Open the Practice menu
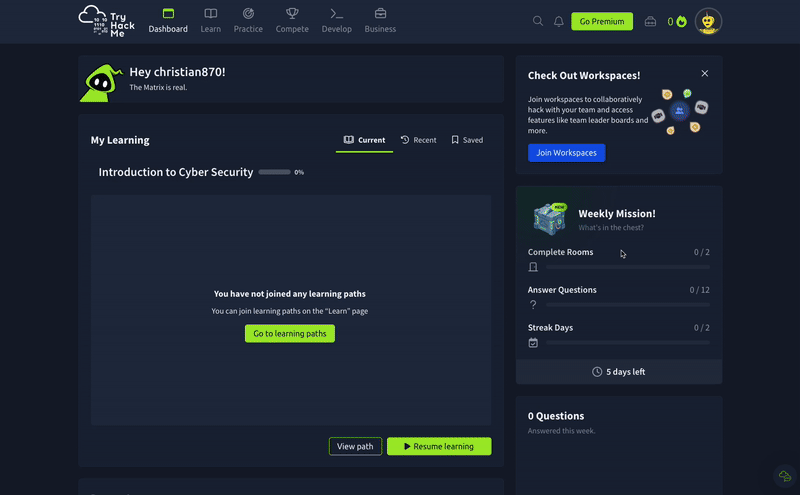Viewport: 800px width, 495px height. (x=248, y=21)
